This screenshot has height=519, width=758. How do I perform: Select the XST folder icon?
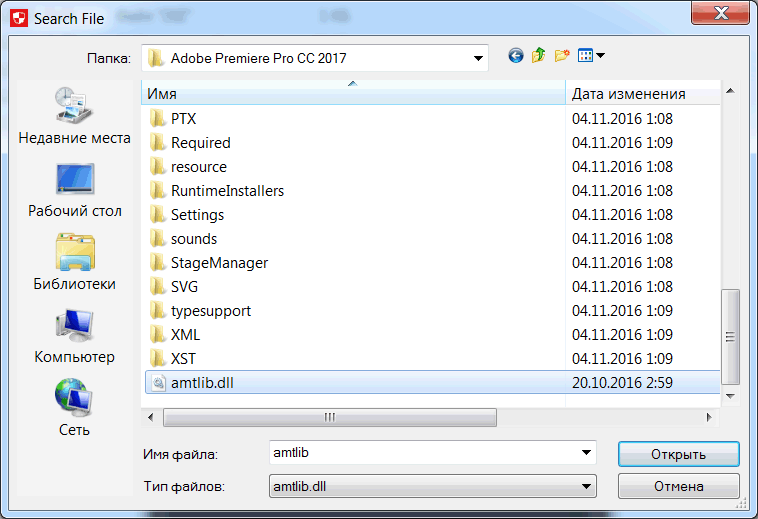pos(157,359)
